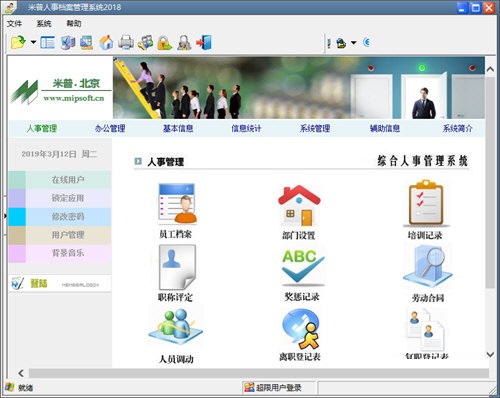Click the 综合人事管理系统 heading text
The image size is (500, 398).
423,161
